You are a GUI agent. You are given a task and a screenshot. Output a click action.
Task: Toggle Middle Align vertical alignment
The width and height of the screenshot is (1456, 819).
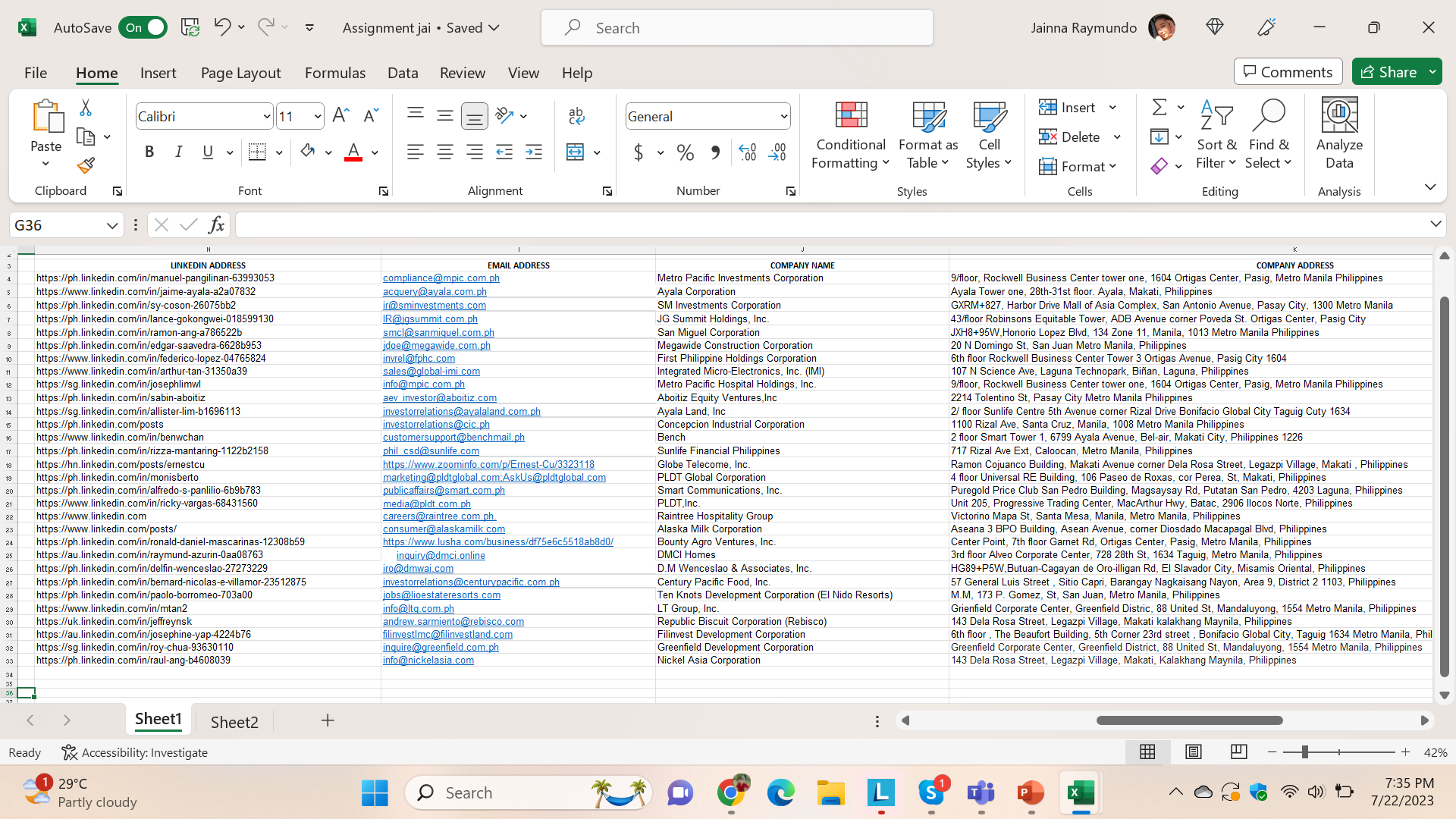coord(445,115)
